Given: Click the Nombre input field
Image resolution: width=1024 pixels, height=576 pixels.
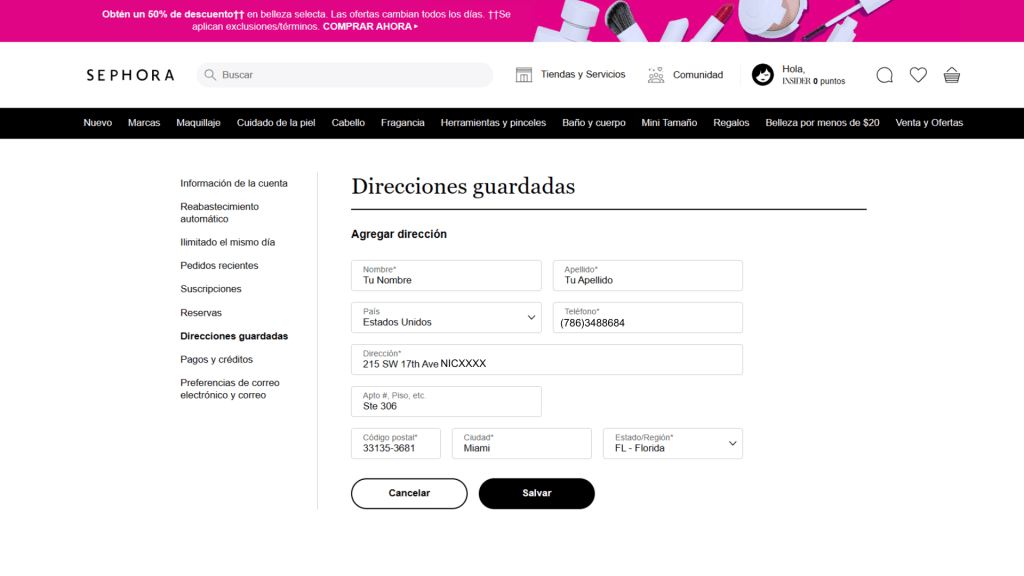Looking at the screenshot, I should click(446, 276).
